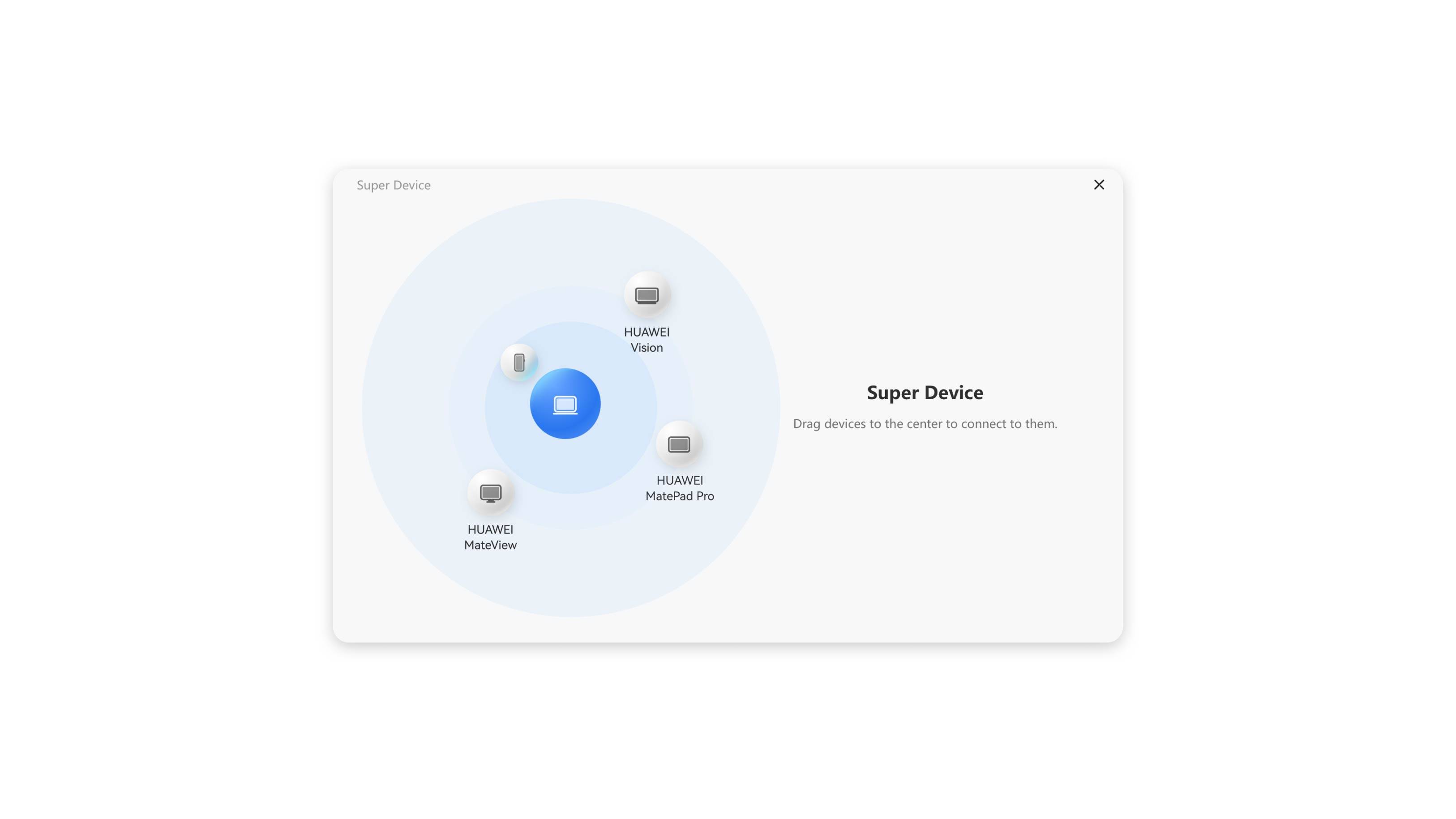1456x819 pixels.
Task: Close the Super Device dialog
Action: point(1099,185)
